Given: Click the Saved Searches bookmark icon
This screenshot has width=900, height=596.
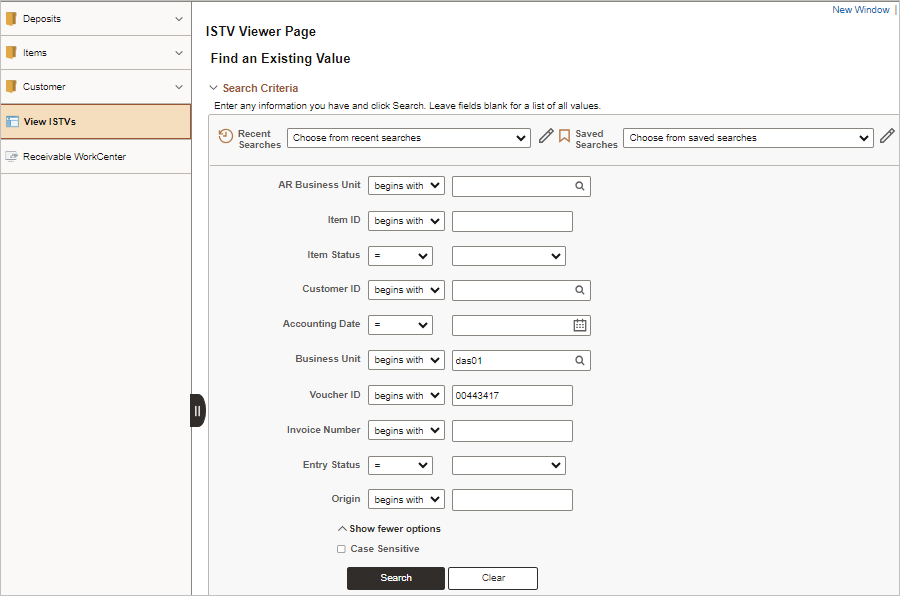Looking at the screenshot, I should click(564, 136).
